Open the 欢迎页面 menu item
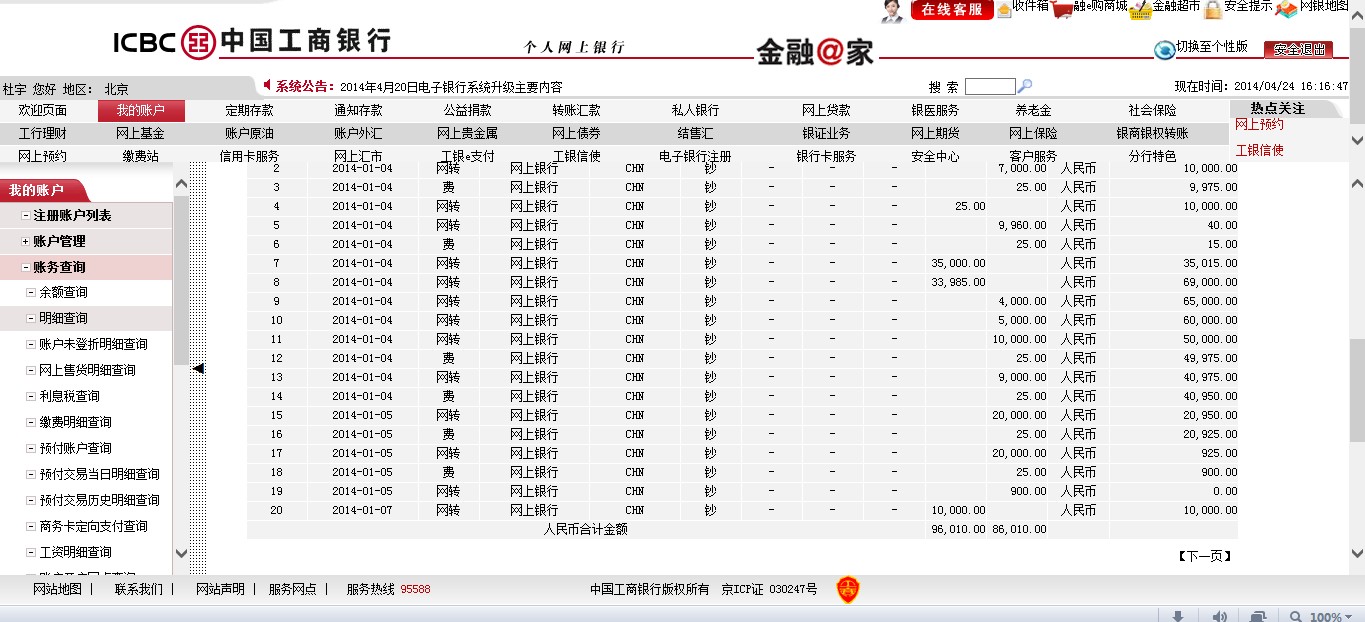Viewport: 1365px width, 622px height. pyautogui.click(x=43, y=111)
